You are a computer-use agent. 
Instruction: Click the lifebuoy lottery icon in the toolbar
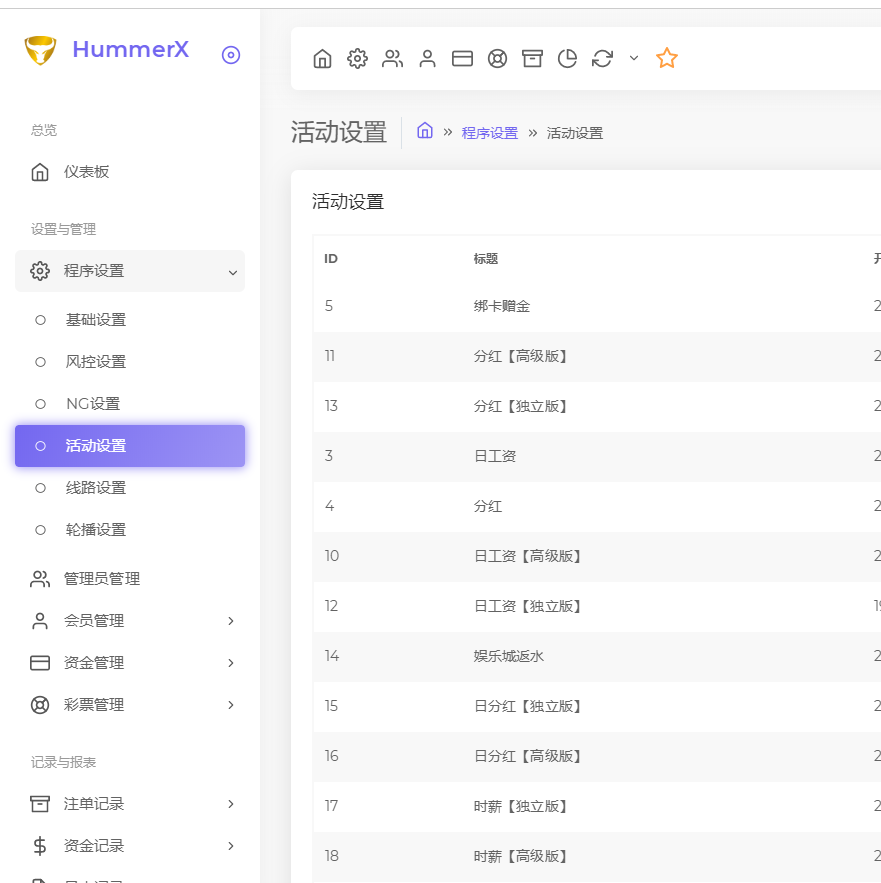(x=497, y=58)
